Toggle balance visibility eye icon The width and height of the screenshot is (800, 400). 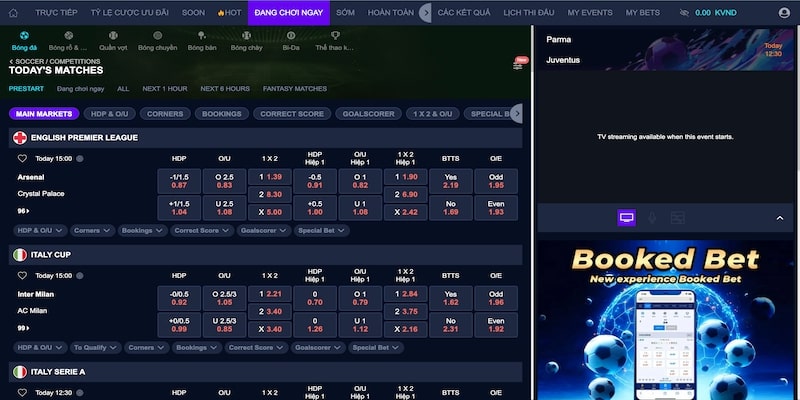(684, 13)
